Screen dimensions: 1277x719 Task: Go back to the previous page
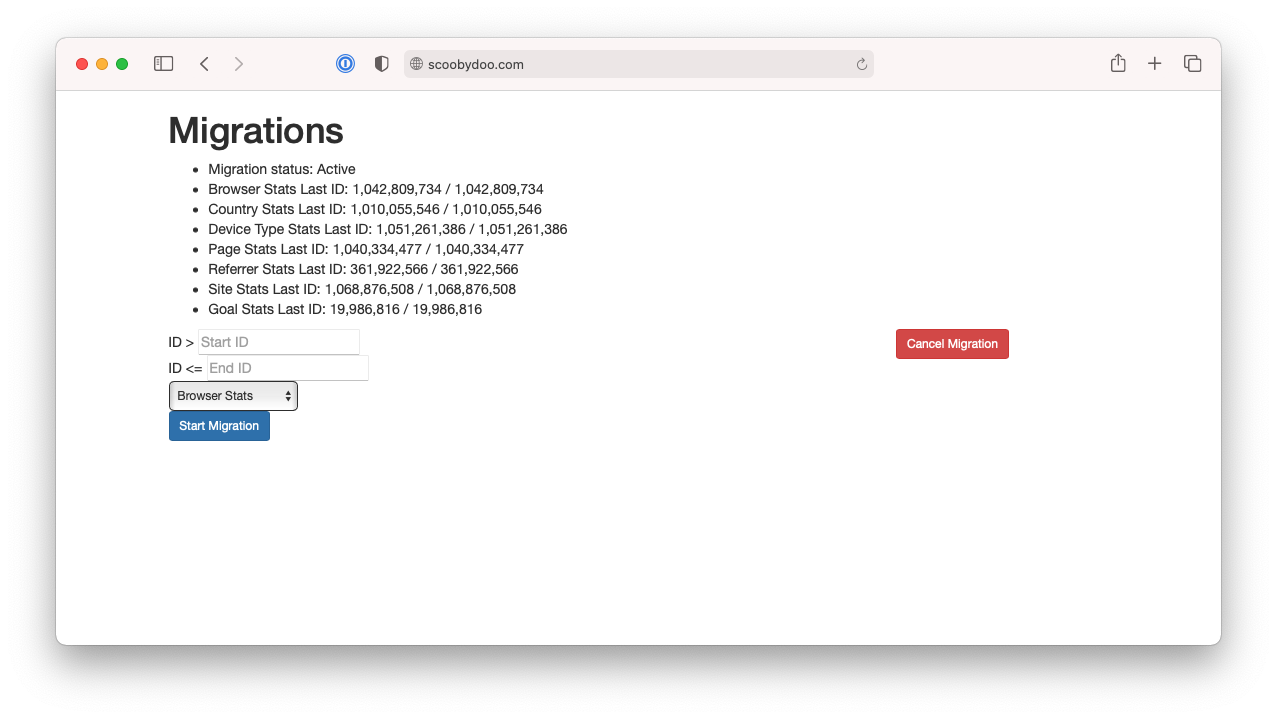tap(204, 63)
